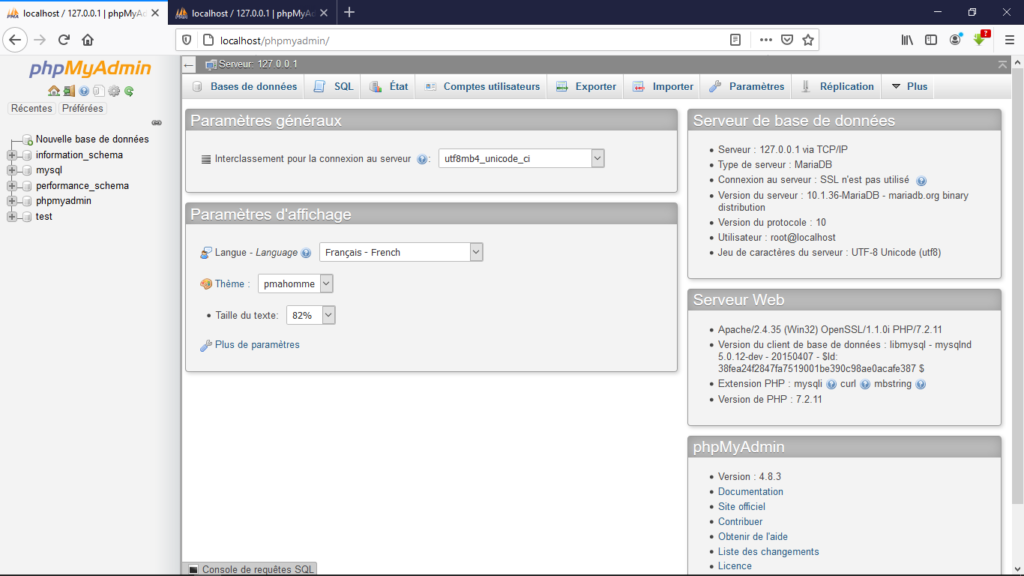Expand the mysql database tree node
The height and width of the screenshot is (576, 1024).
12,170
